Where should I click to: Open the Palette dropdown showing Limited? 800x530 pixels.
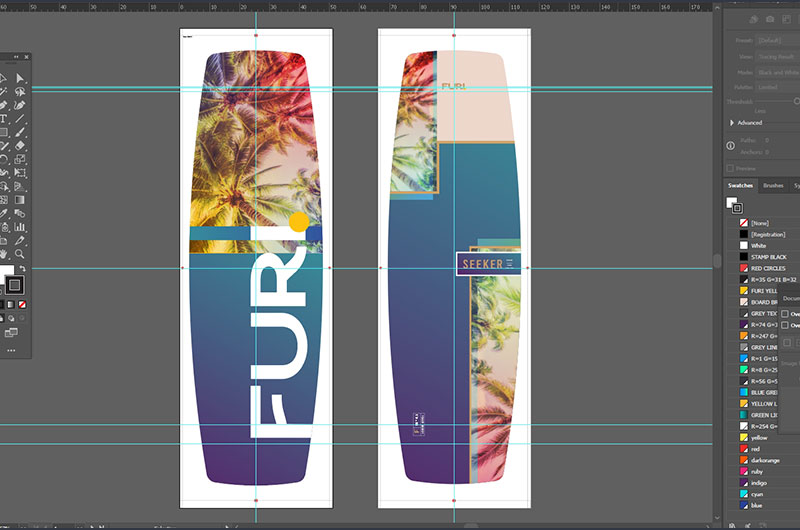coord(778,87)
